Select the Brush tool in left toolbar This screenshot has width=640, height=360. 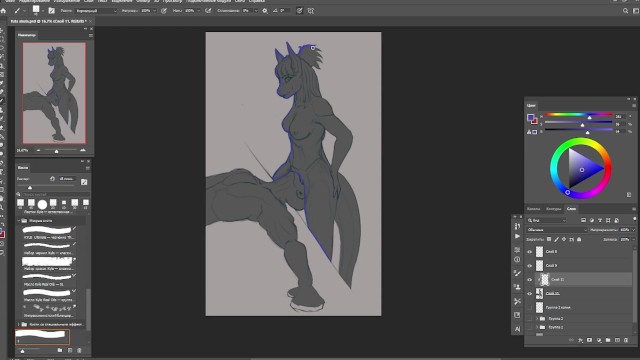tap(2, 101)
